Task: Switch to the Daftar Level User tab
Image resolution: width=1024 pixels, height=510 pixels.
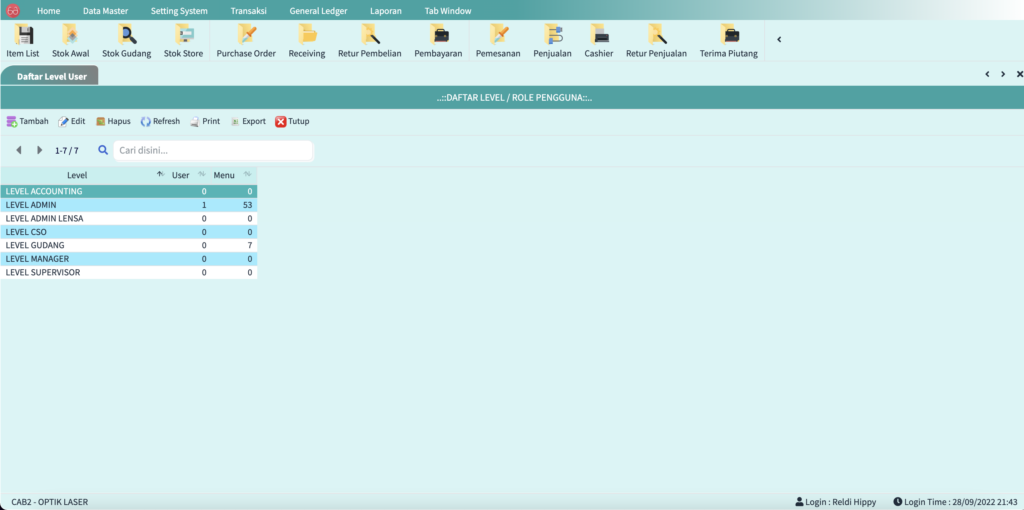Action: pyautogui.click(x=50, y=76)
